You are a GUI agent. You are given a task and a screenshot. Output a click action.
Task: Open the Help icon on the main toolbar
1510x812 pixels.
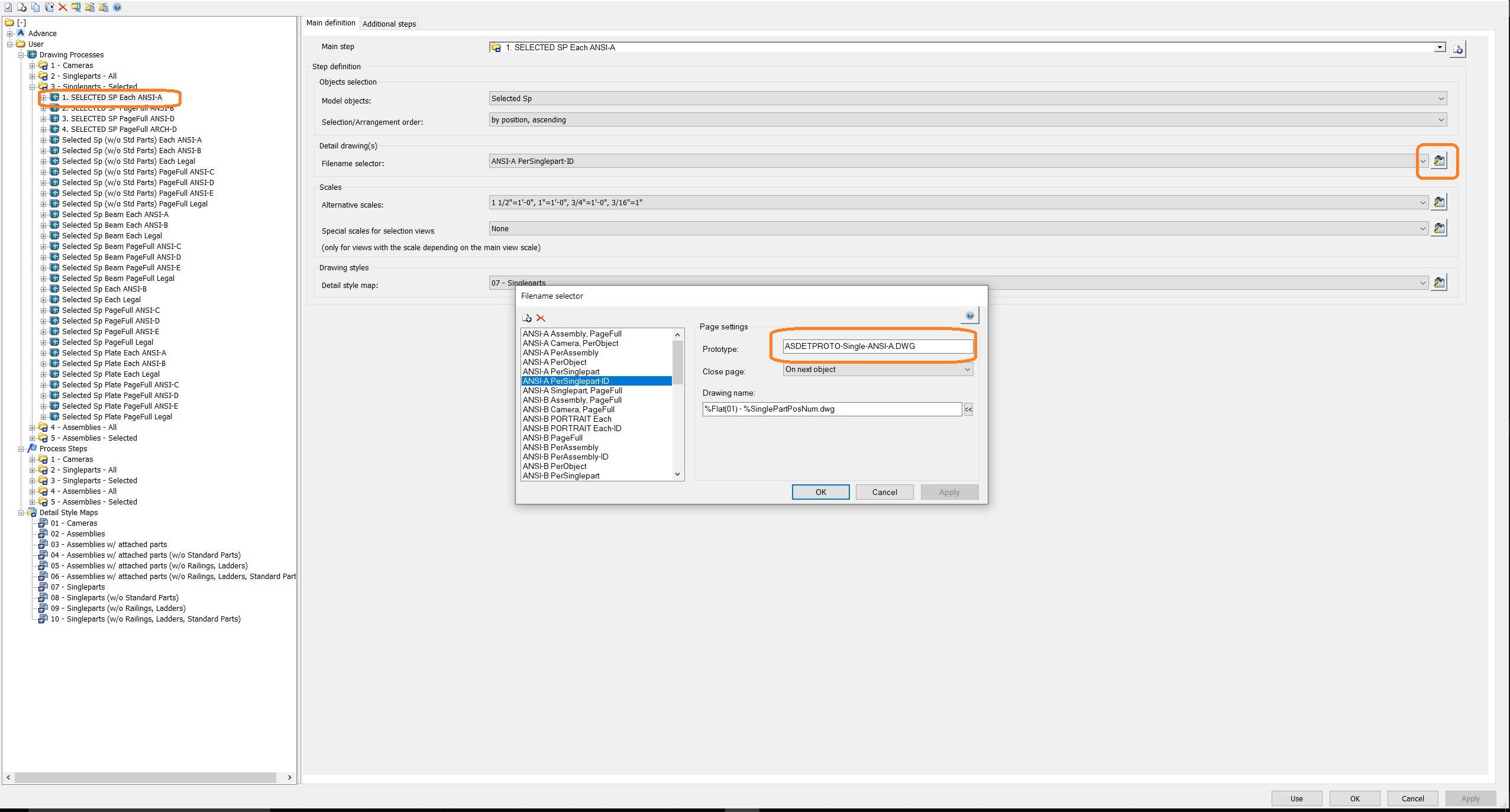click(118, 7)
